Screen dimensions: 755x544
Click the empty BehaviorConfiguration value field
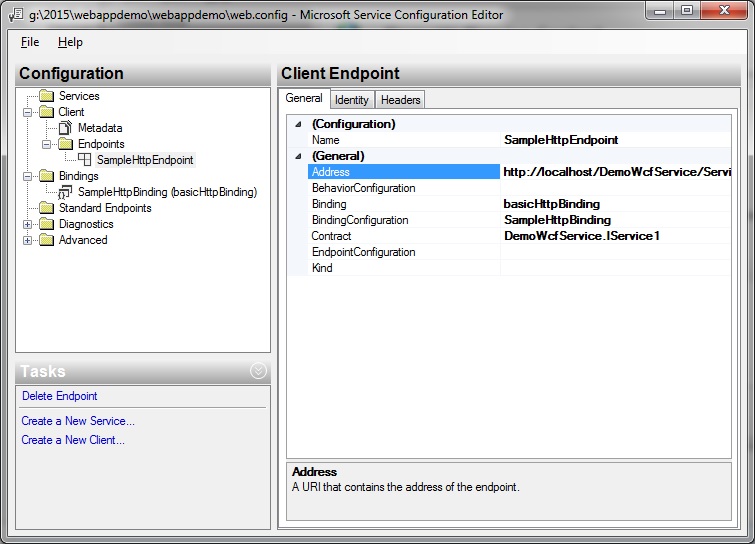616,188
